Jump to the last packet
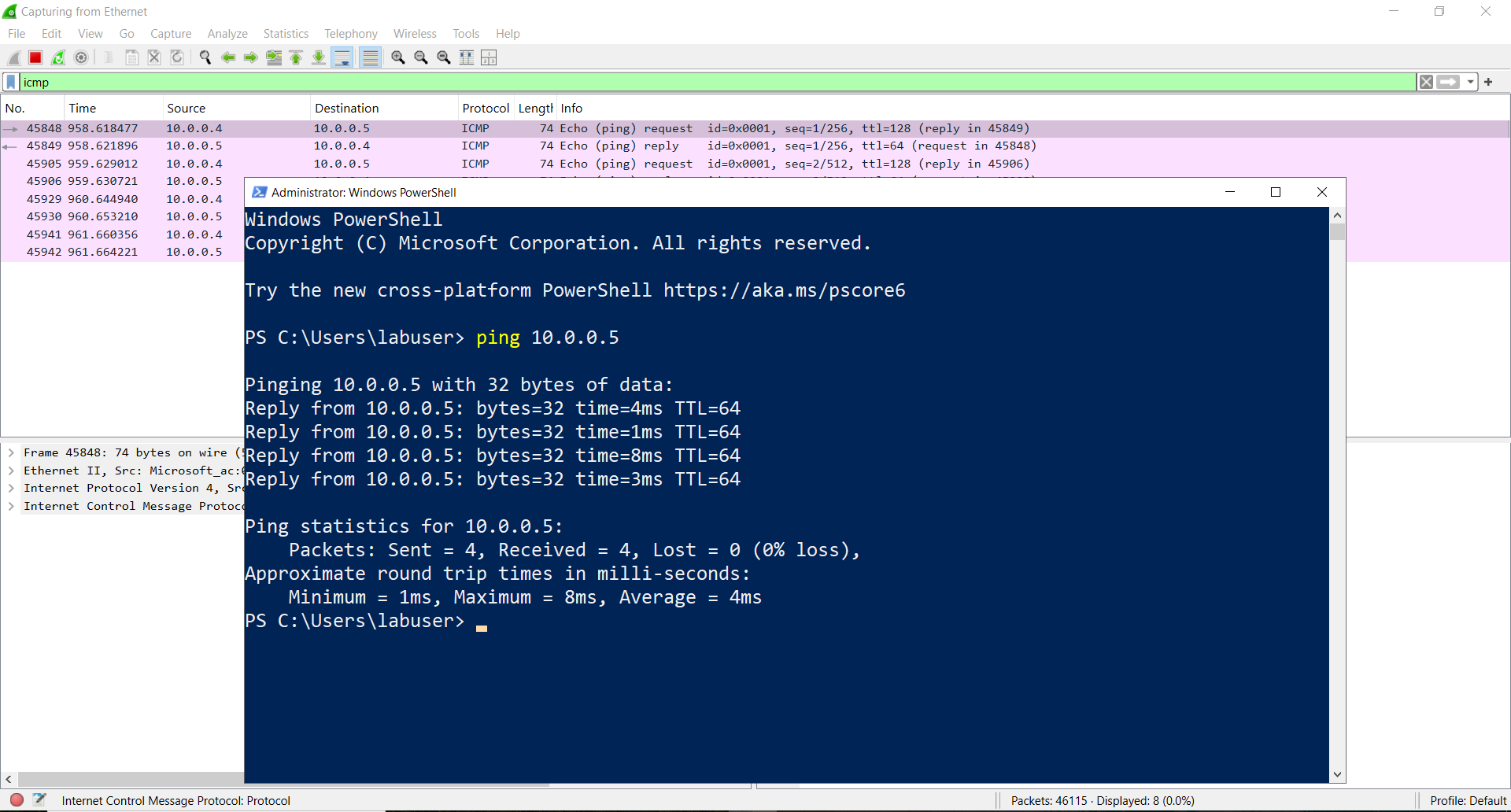Viewport: 1511px width, 812px height. pyautogui.click(x=319, y=57)
